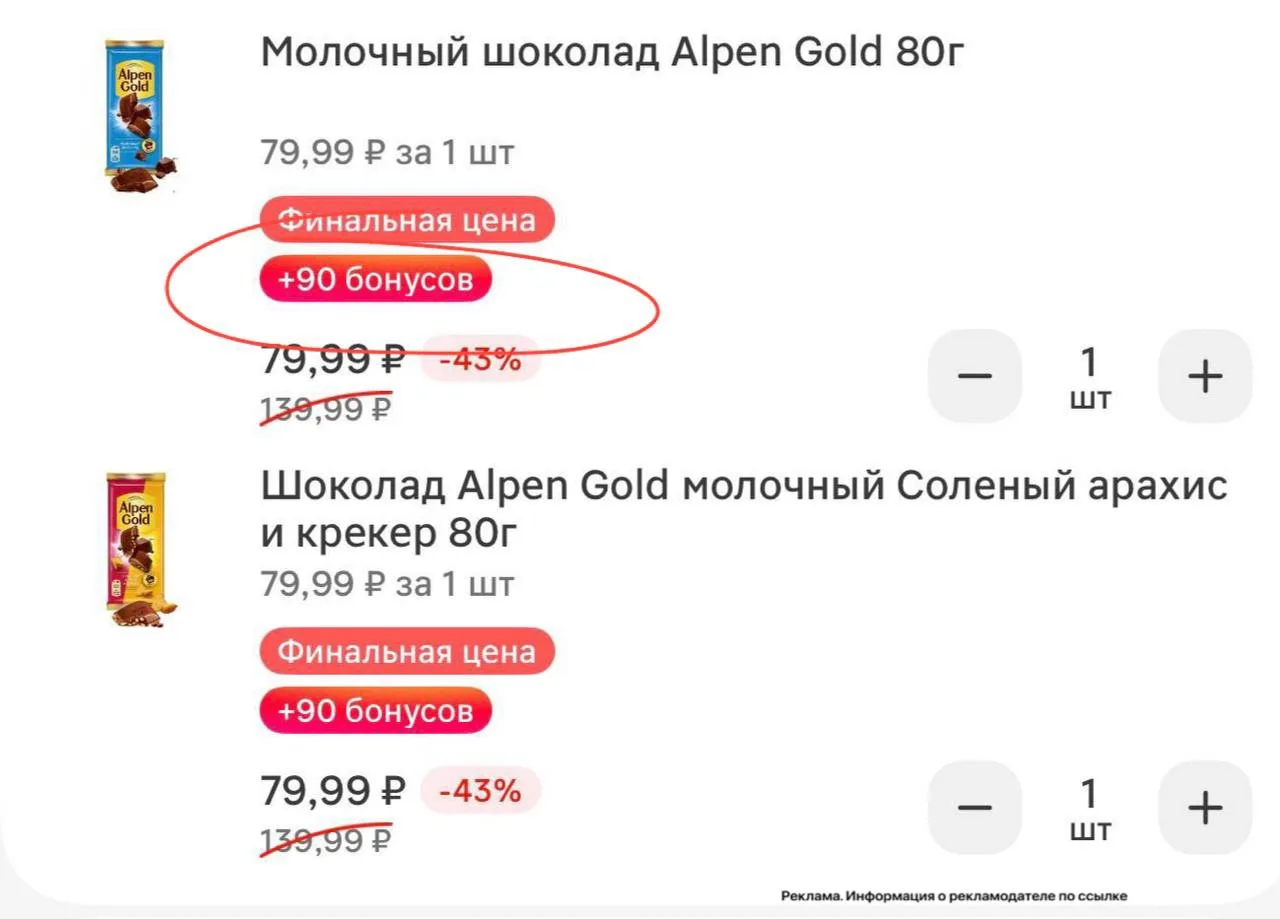
Task: Open the advertiser information link Реклама
Action: point(954,896)
